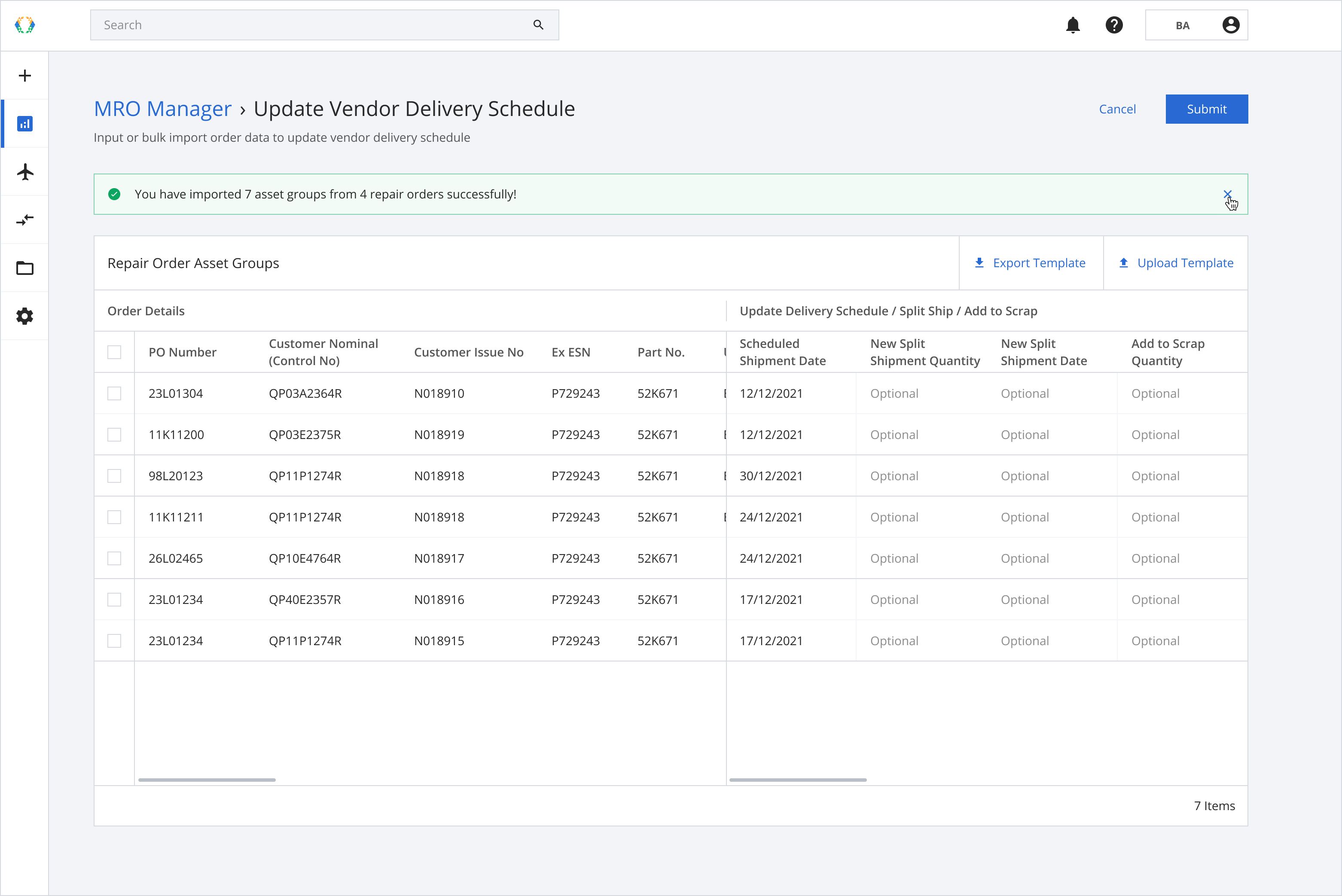Click Upload Template button
Image resolution: width=1342 pixels, height=896 pixels.
(x=1176, y=263)
